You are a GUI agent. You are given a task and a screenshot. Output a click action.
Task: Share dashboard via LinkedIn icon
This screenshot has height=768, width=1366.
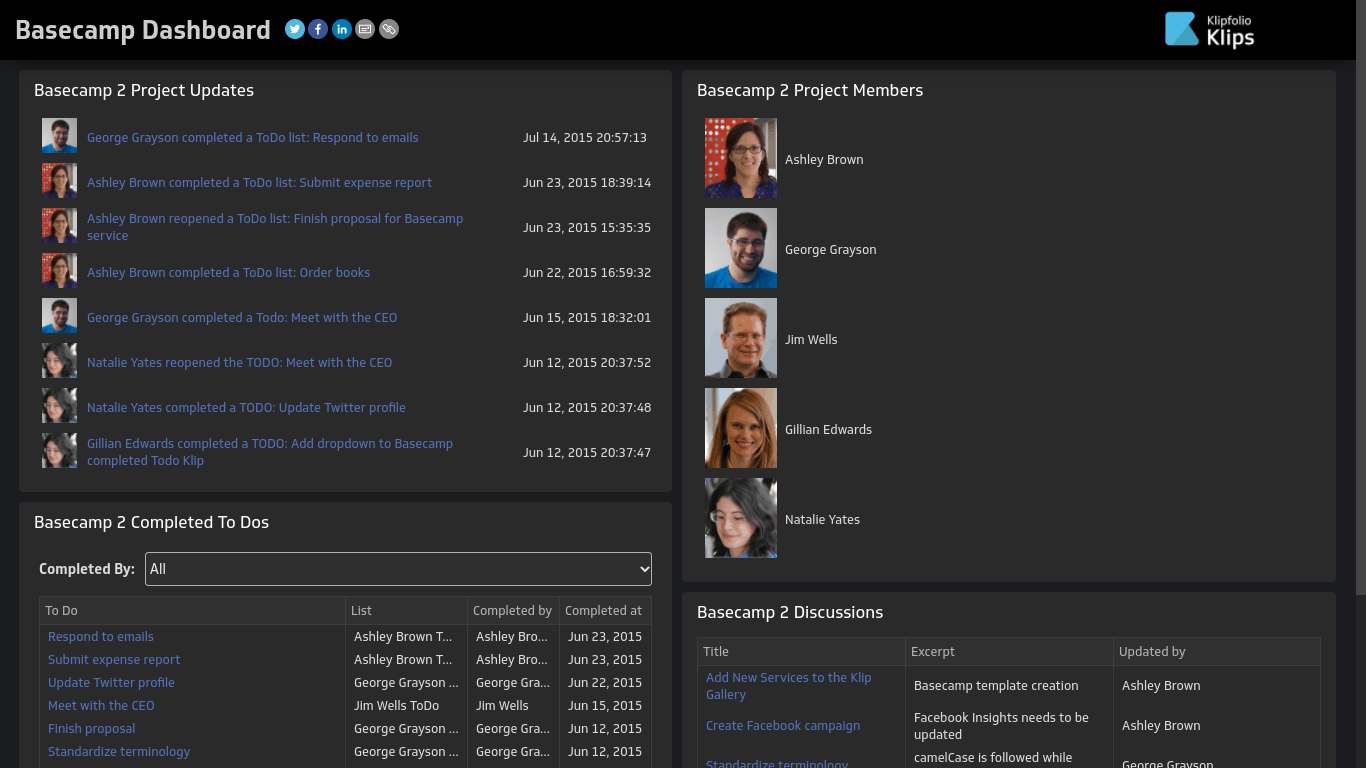click(x=342, y=29)
